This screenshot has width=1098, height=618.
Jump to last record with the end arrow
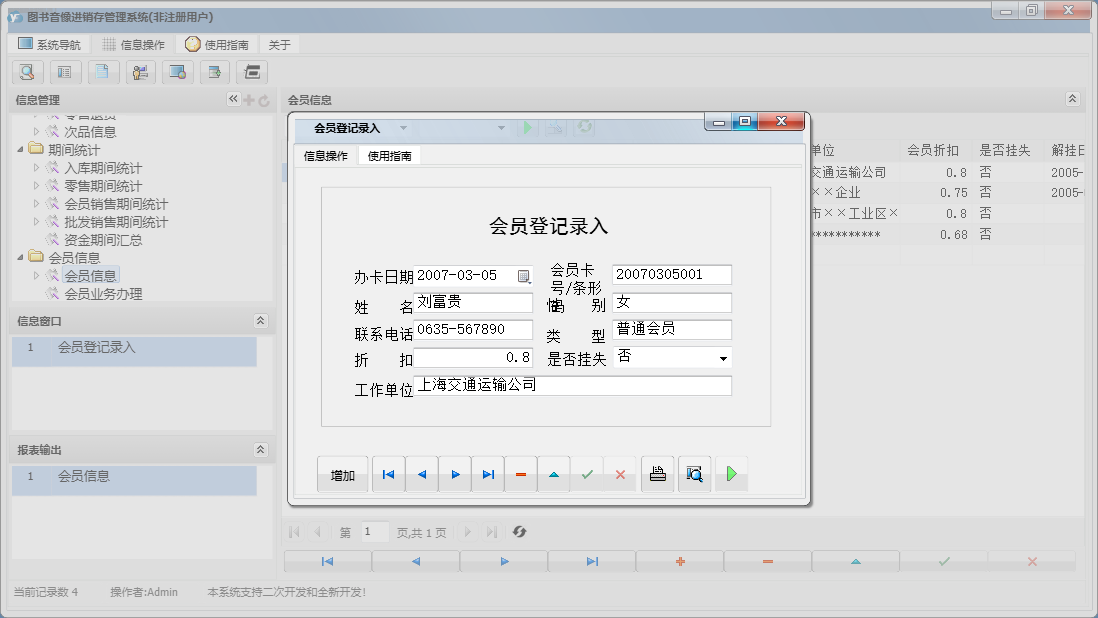(488, 473)
